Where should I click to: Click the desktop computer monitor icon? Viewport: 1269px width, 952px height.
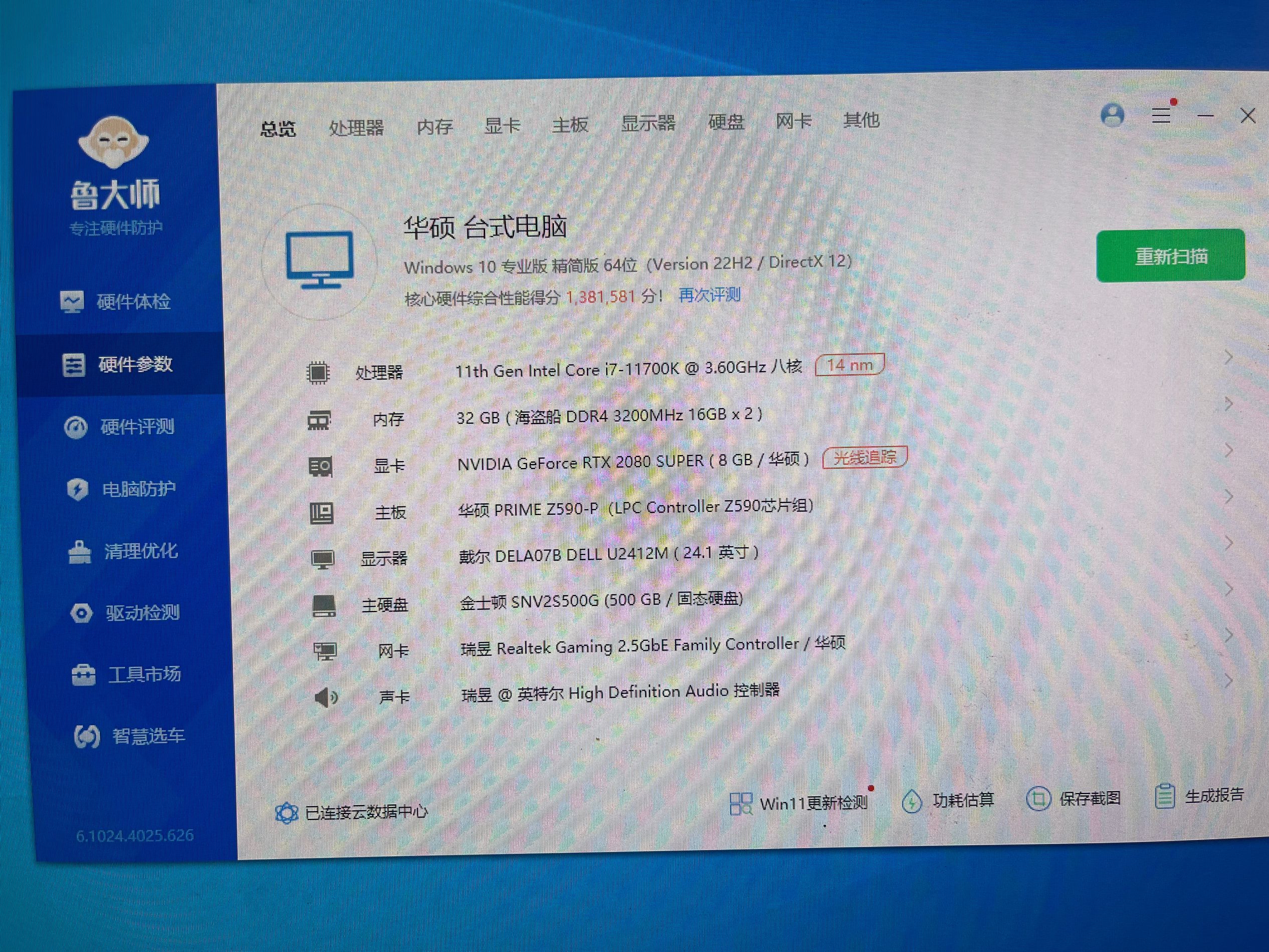pyautogui.click(x=320, y=260)
